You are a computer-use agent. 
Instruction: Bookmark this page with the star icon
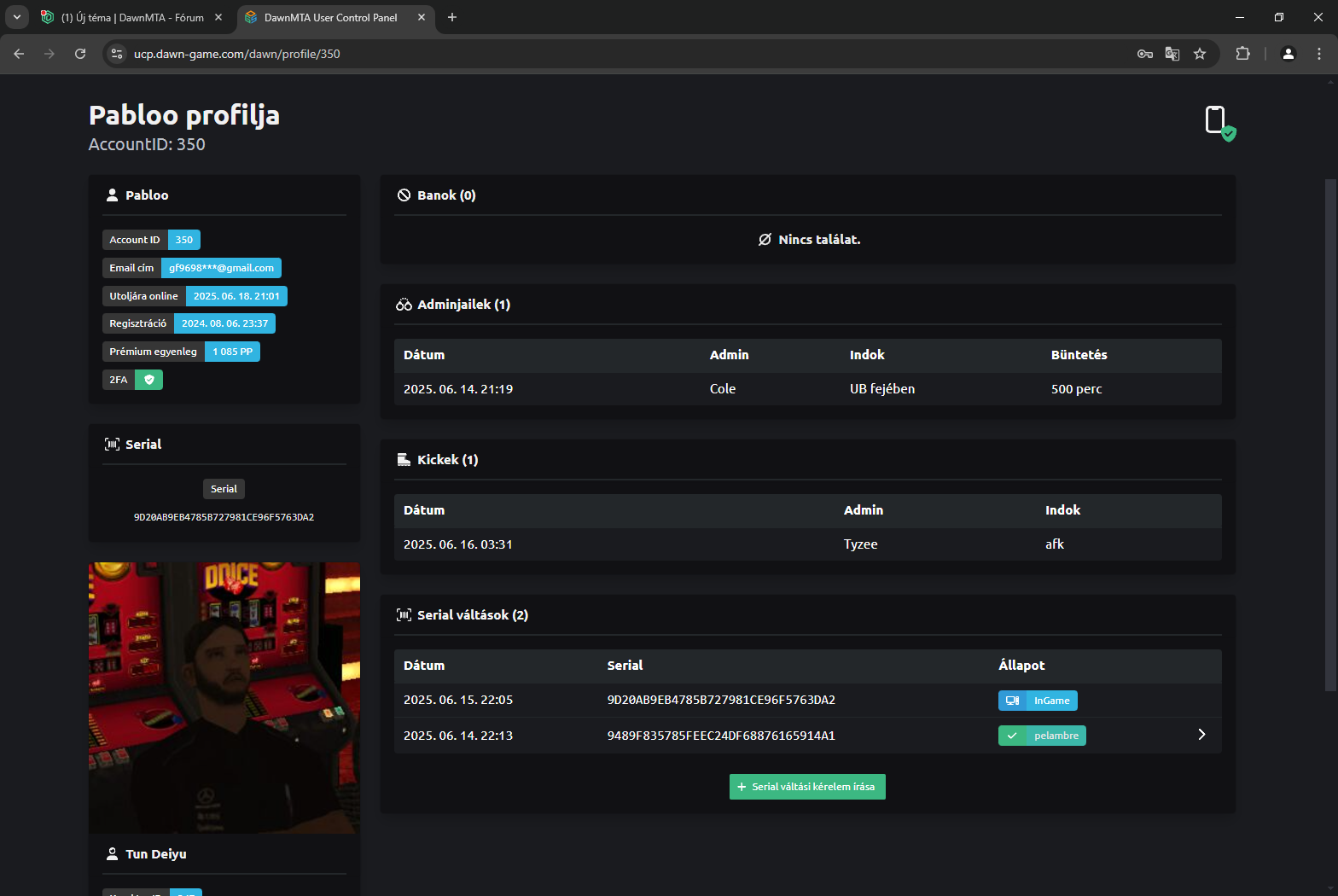coord(1200,54)
